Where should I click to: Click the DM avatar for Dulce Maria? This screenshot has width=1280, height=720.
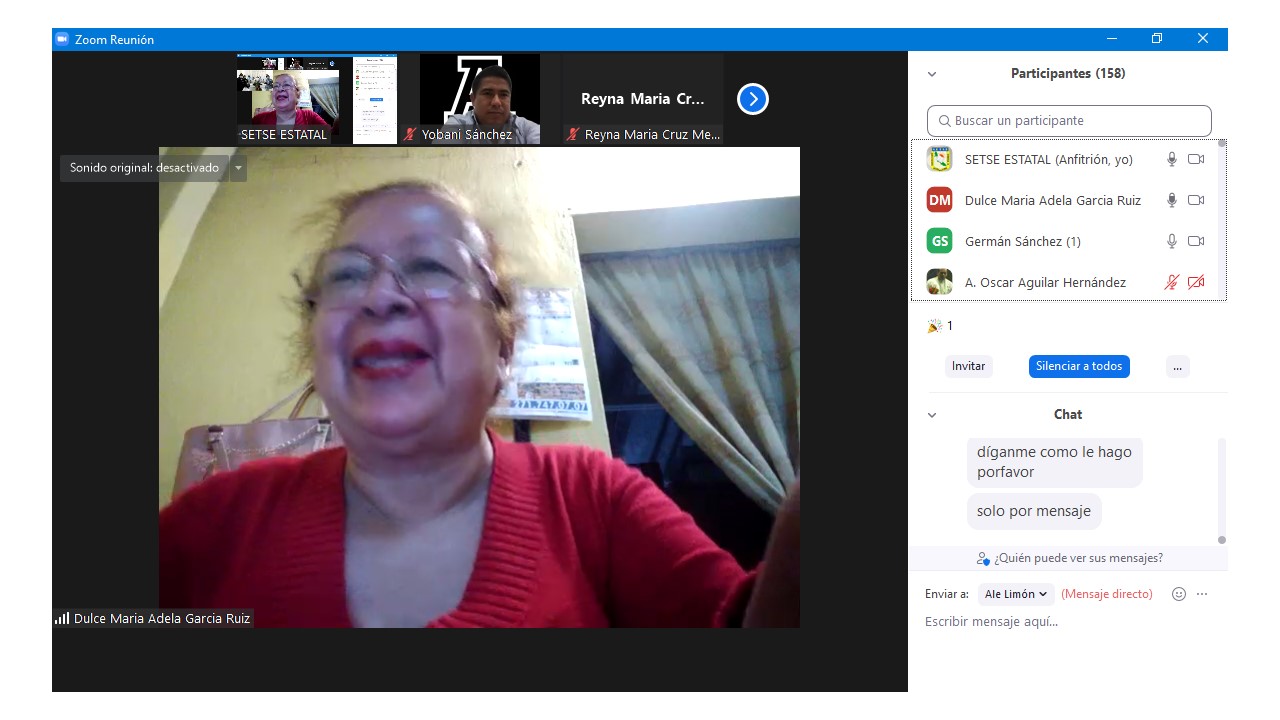[x=939, y=200]
